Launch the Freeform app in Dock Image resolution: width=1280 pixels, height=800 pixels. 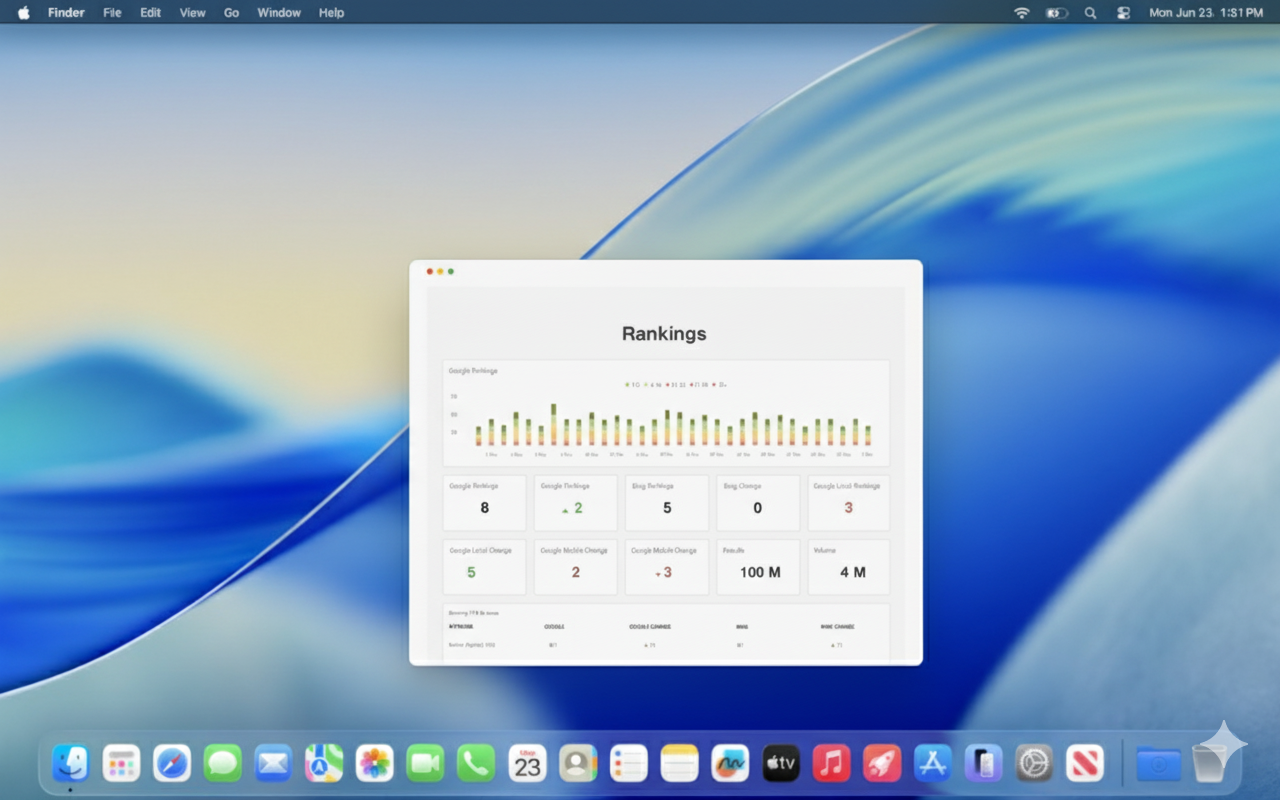coord(730,765)
